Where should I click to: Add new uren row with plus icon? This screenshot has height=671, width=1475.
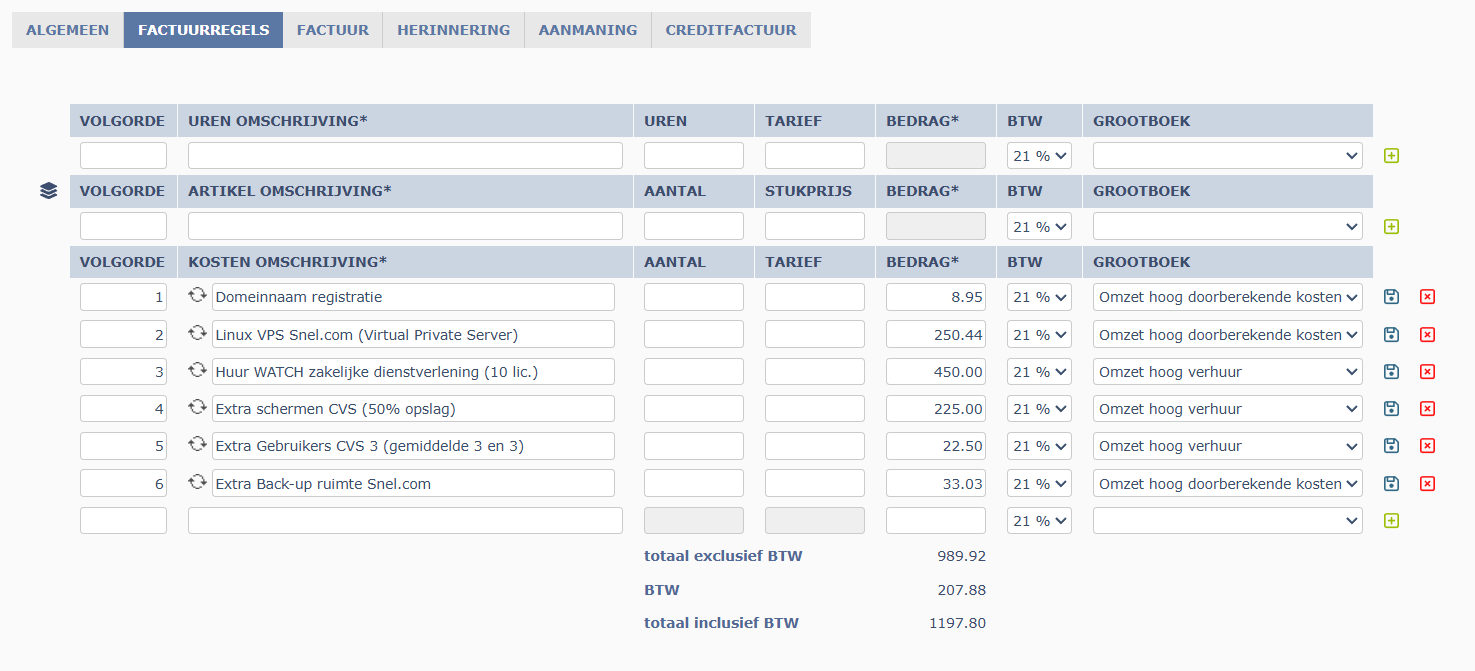[1391, 156]
